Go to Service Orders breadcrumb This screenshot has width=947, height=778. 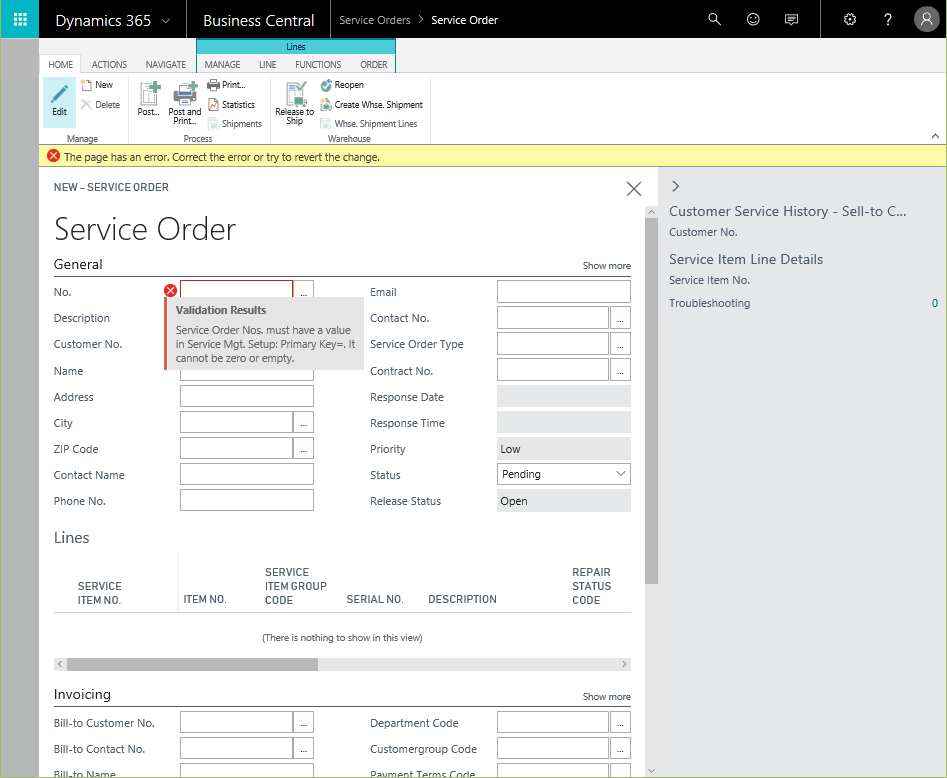[x=374, y=20]
